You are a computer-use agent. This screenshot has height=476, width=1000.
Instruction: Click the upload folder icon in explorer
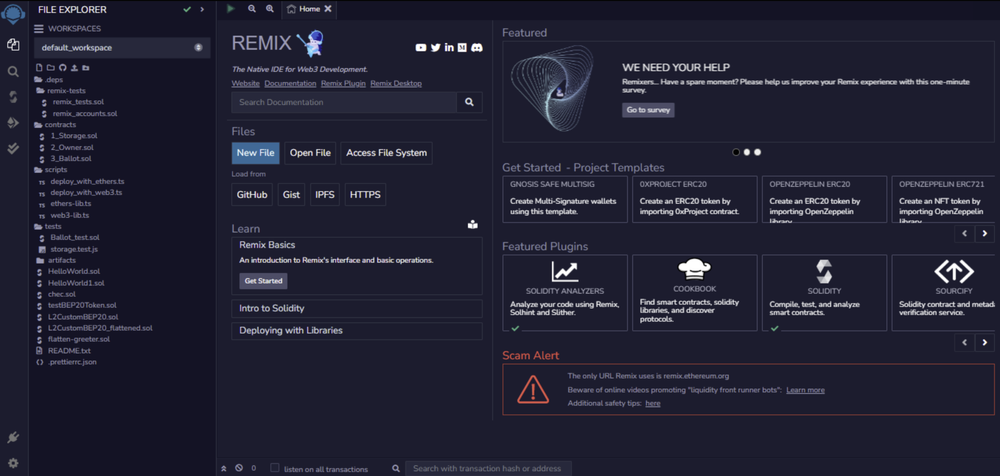pos(85,68)
